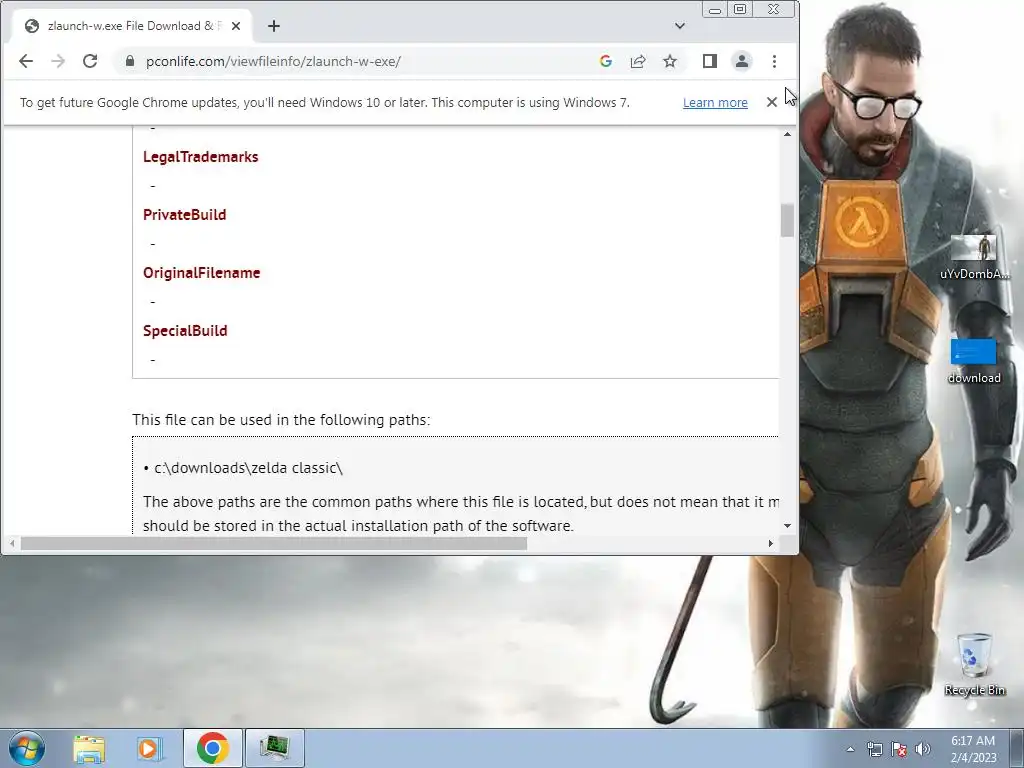Open a new tab with plus button

[274, 26]
